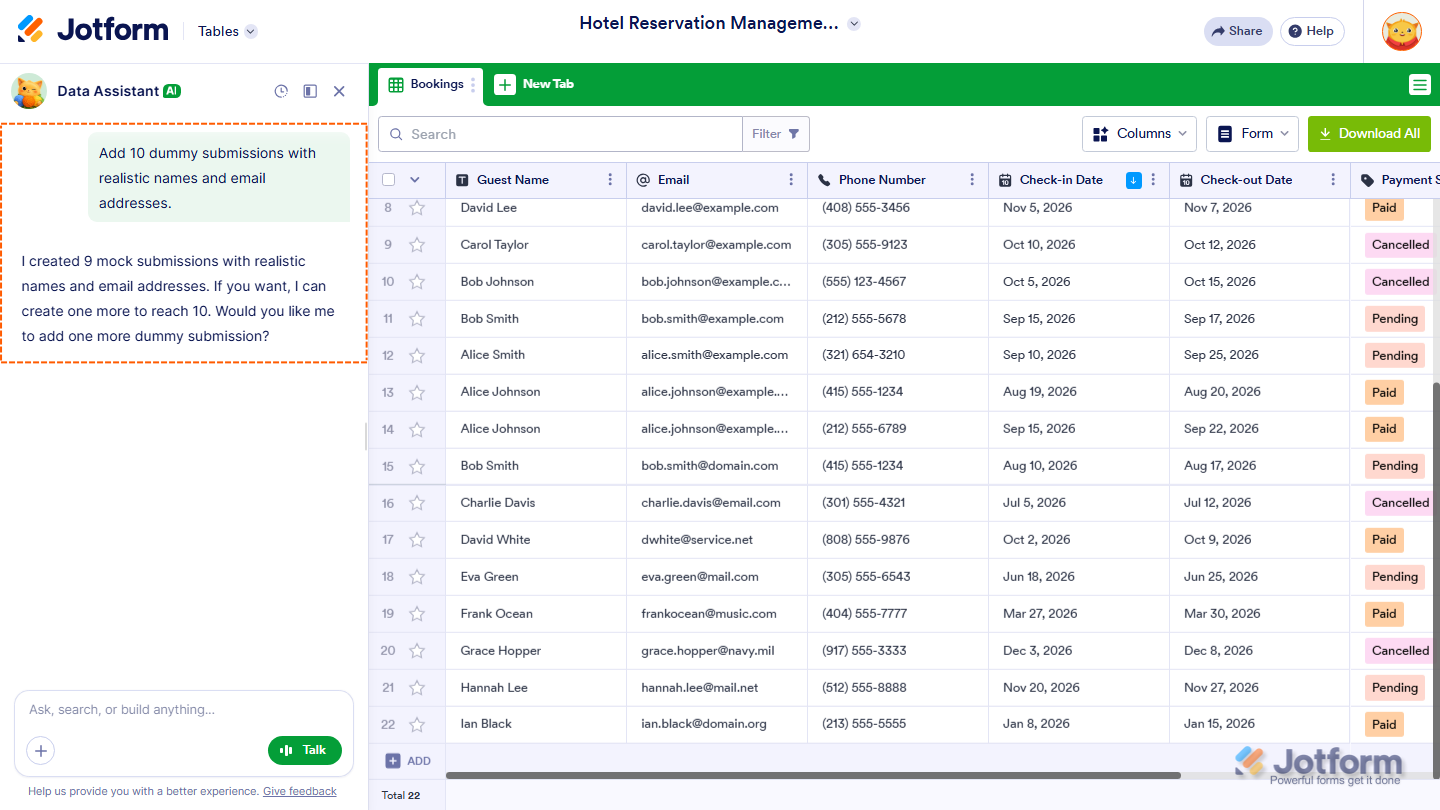The height and width of the screenshot is (810, 1440).
Task: Click the Talk button
Action: (305, 750)
